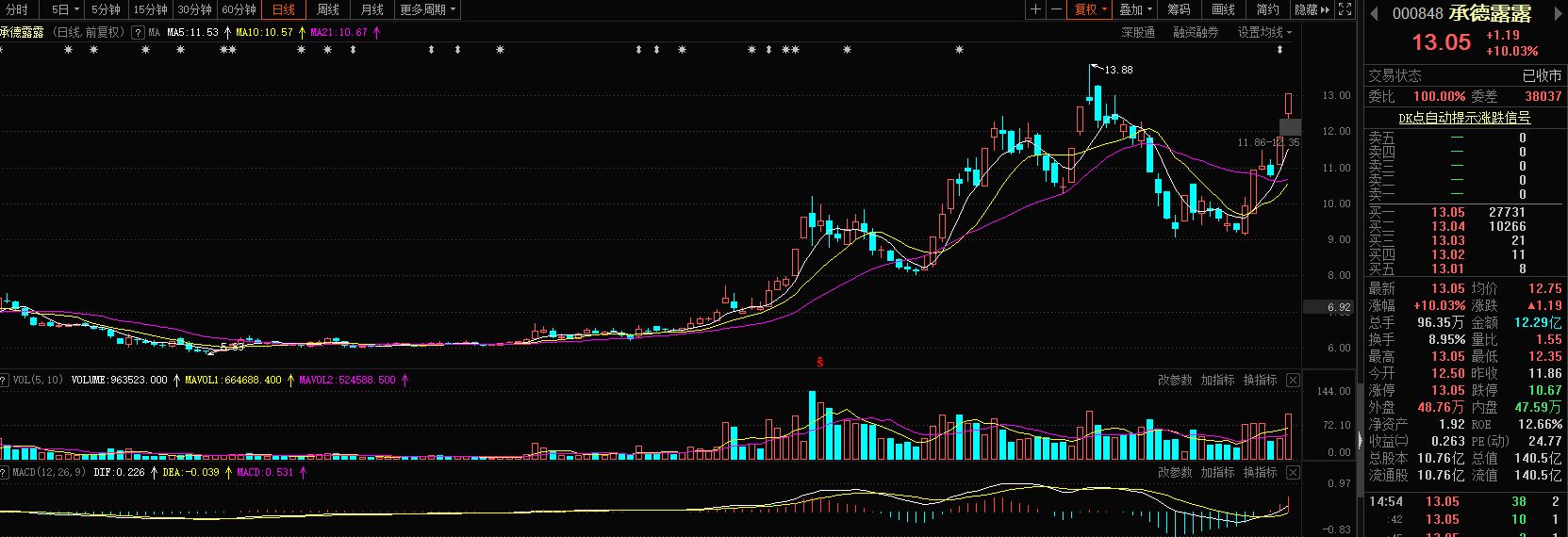Viewport: 1568px width, 537px height.
Task: Open the 复权 dropdown
Action: click(1091, 9)
